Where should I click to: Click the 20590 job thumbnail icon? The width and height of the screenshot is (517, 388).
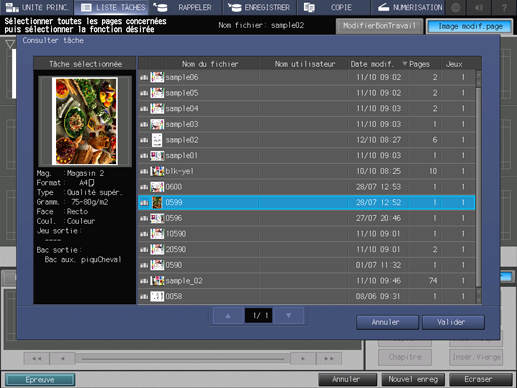157,249
